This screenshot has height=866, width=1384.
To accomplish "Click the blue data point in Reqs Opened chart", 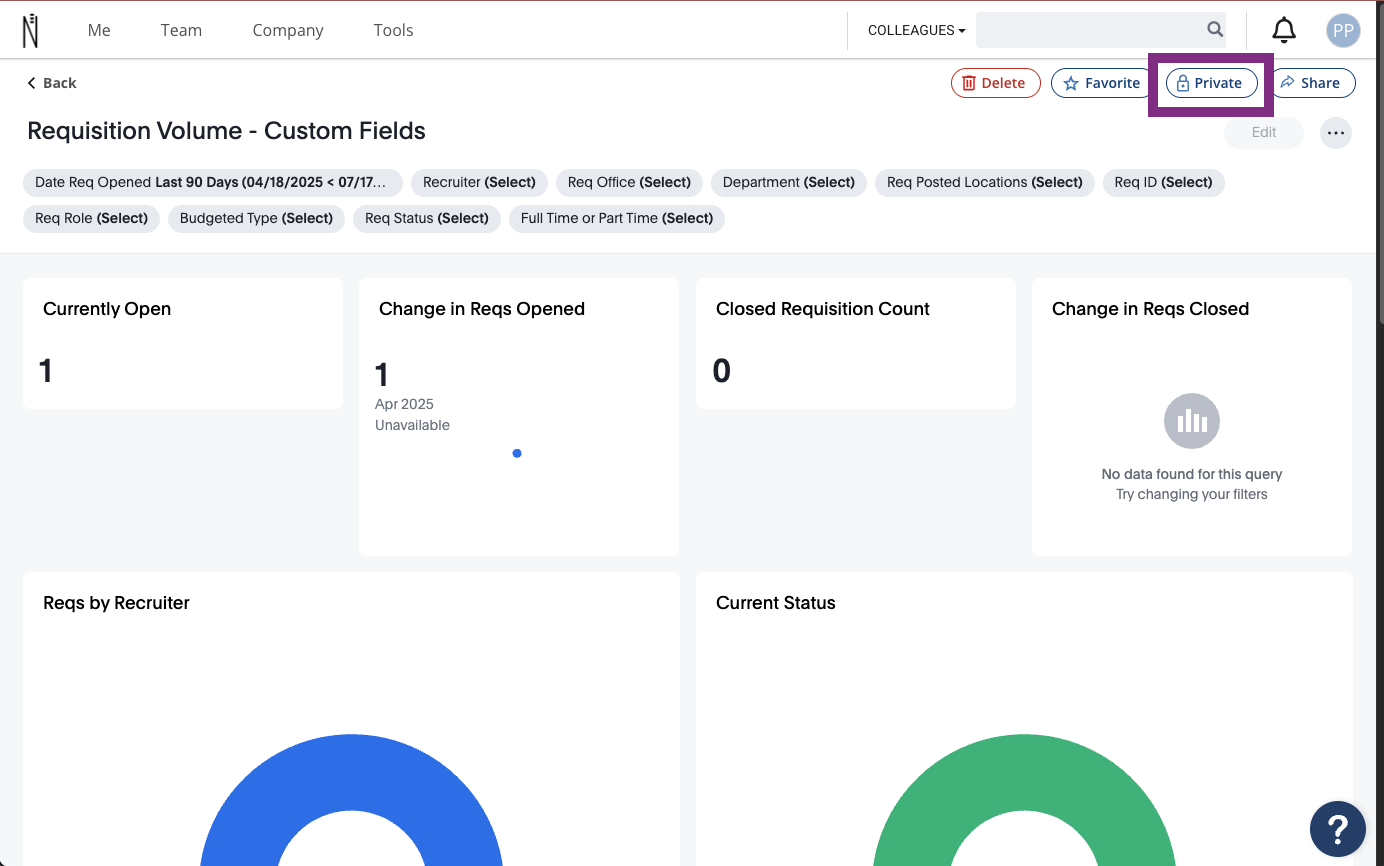I will [x=517, y=453].
